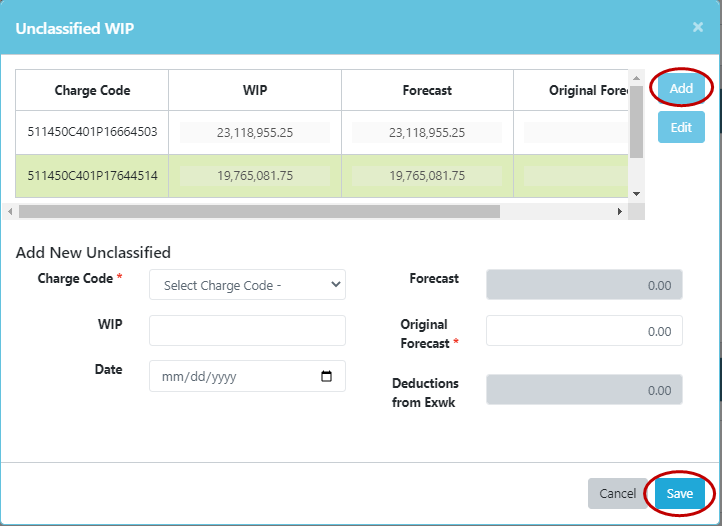Screen dimensions: 722x526
Task: Click the Add button
Action: [x=681, y=88]
